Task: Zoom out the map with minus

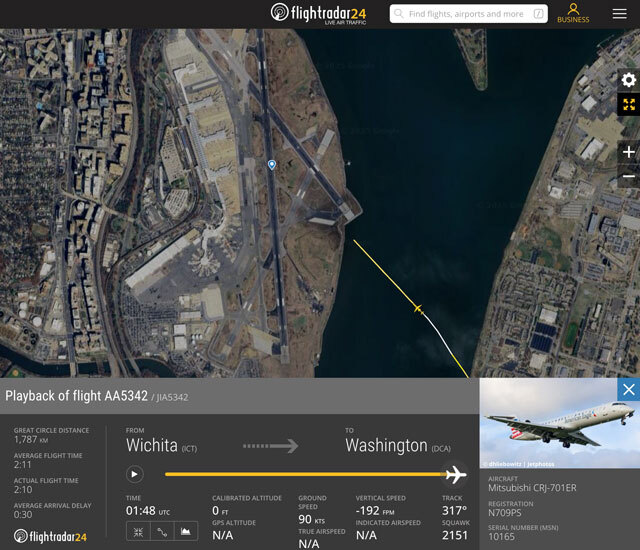Action: [x=629, y=176]
